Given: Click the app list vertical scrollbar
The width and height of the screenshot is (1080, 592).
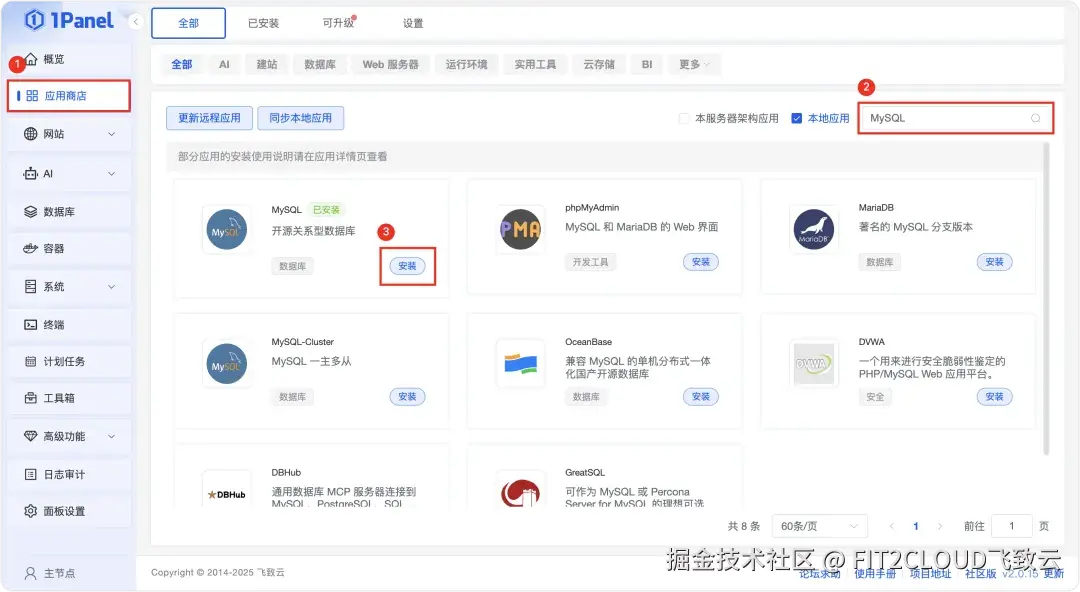Looking at the screenshot, I should point(1046,298).
